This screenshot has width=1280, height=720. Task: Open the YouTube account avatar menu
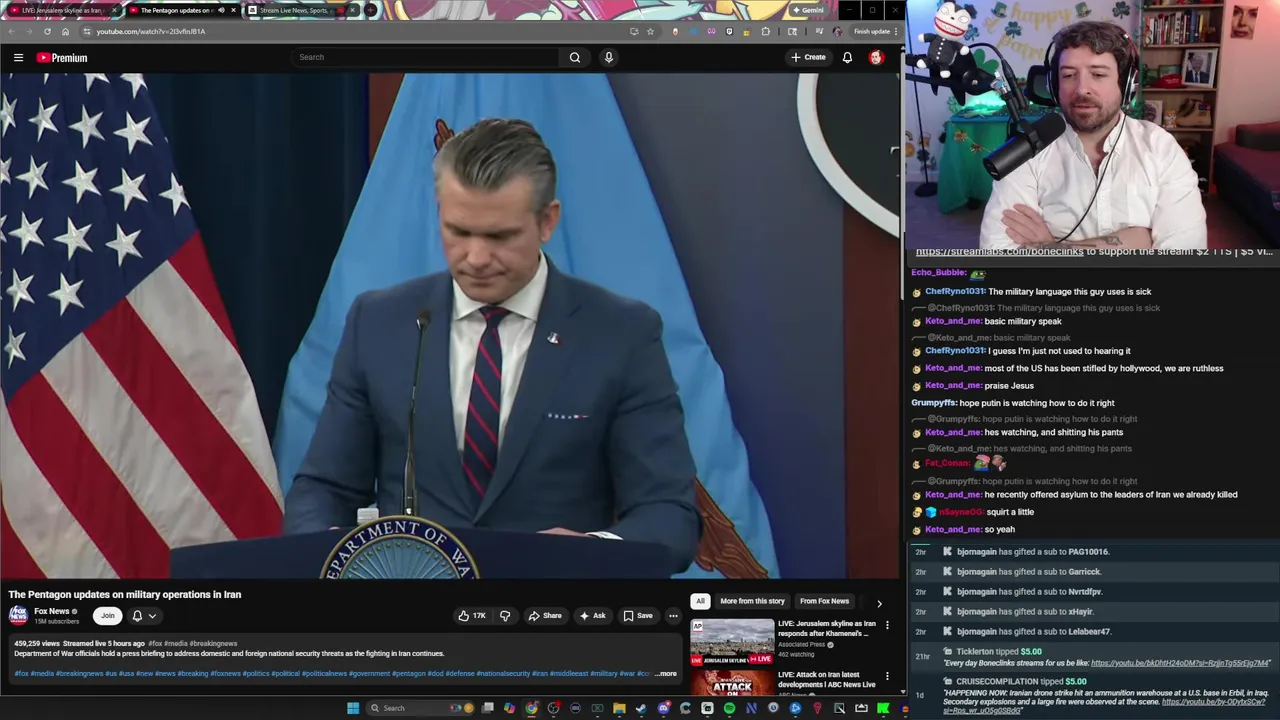876,57
